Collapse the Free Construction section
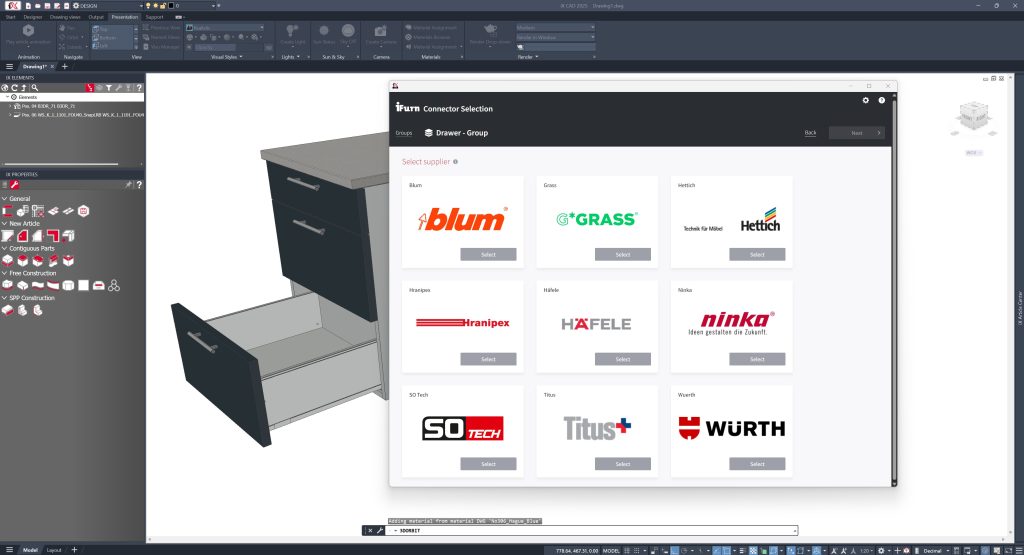1024x555 pixels. (4, 273)
